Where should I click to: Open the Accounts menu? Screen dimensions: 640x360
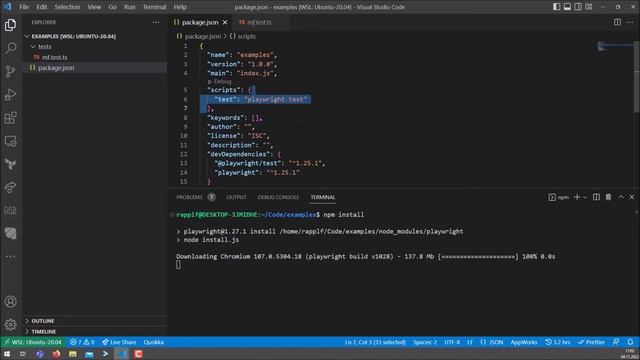[x=11, y=302]
